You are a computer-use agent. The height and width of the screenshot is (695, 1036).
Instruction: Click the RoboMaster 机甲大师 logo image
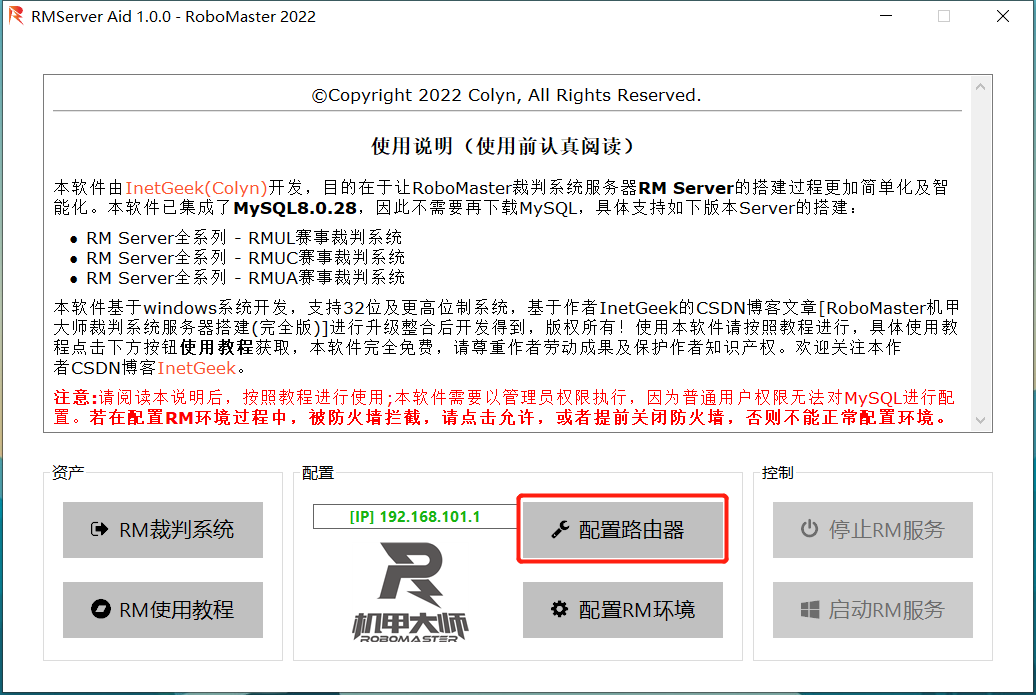(x=410, y=592)
